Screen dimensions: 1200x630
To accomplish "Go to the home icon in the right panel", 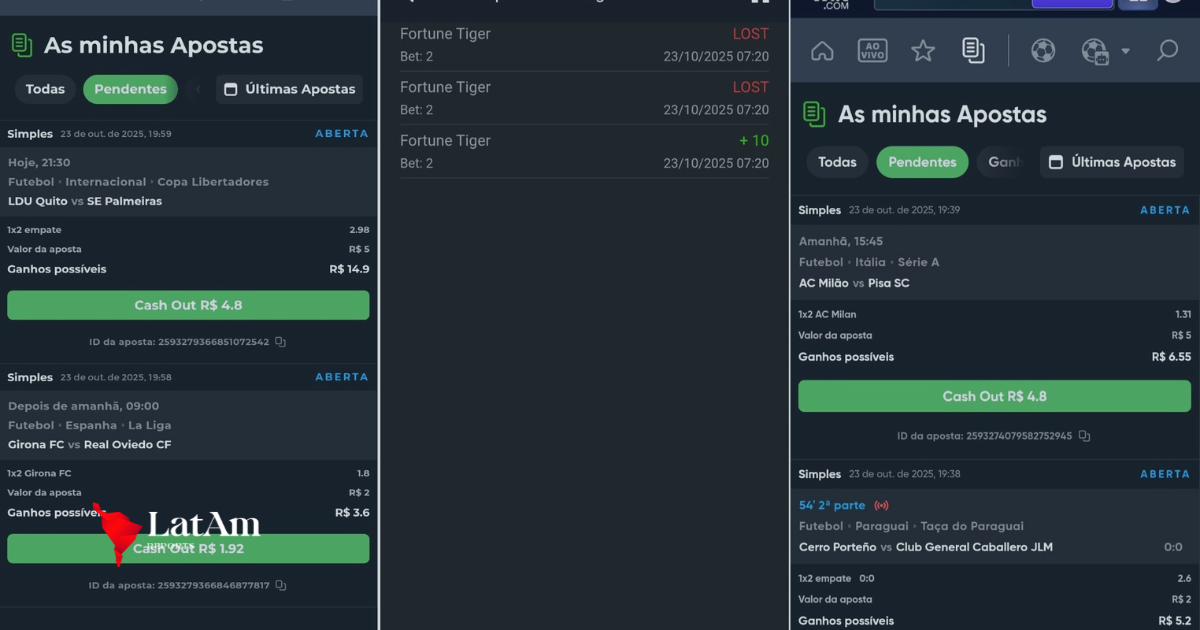I will [x=822, y=51].
